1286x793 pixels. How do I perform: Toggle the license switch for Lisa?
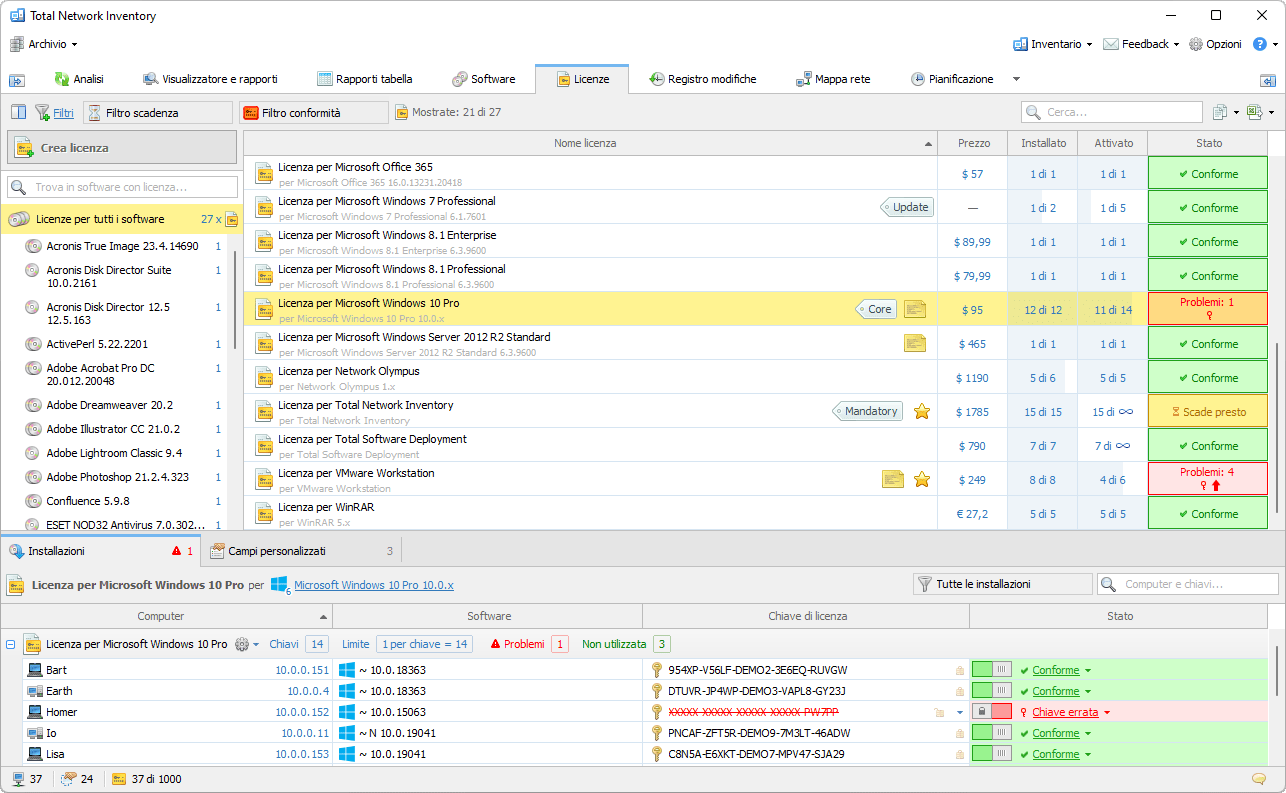pos(991,754)
